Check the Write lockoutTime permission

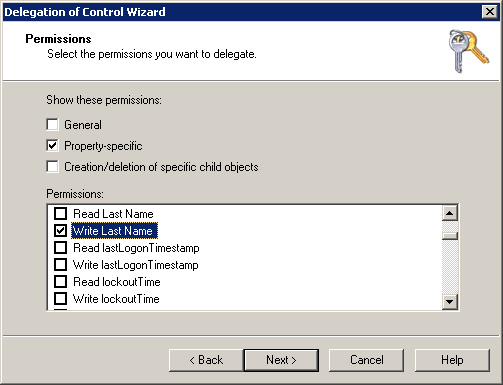pyautogui.click(x=60, y=299)
